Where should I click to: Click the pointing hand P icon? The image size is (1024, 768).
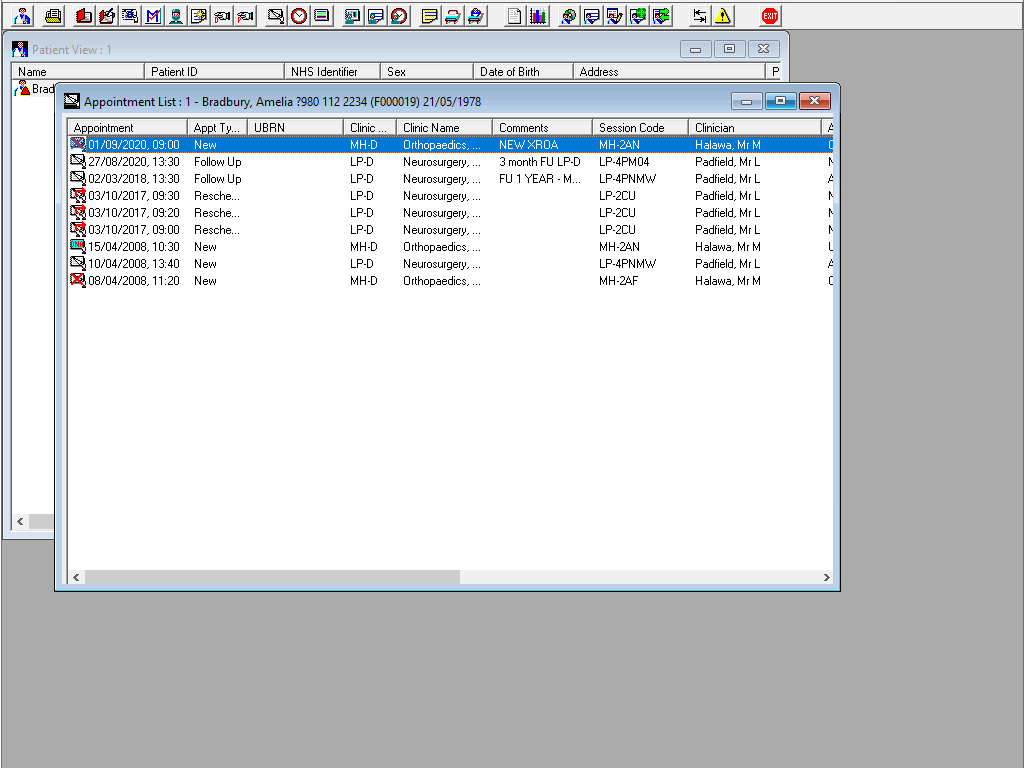coord(245,16)
